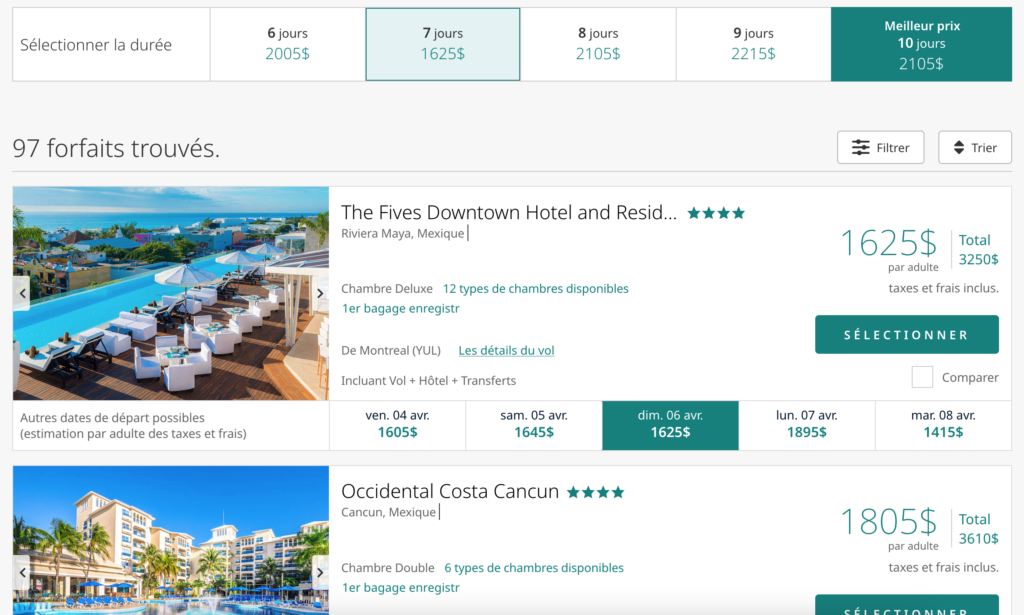Open Les détails du vol link
1024x615 pixels.
[506, 351]
